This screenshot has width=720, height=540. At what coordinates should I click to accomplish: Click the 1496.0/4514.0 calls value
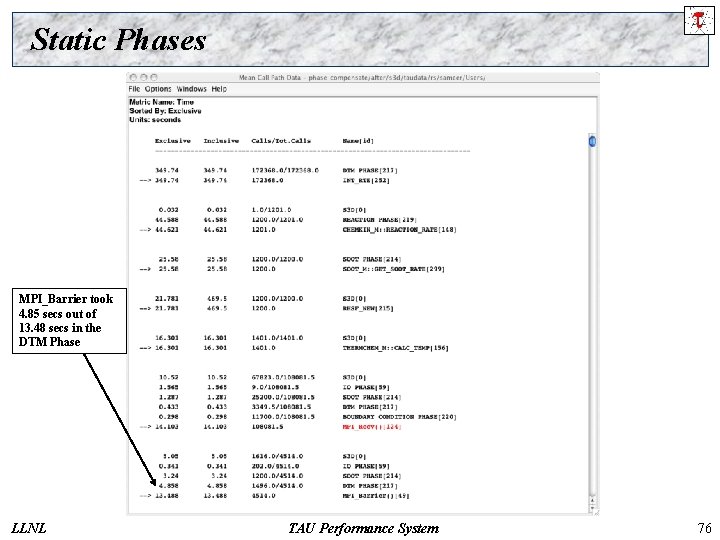point(277,486)
